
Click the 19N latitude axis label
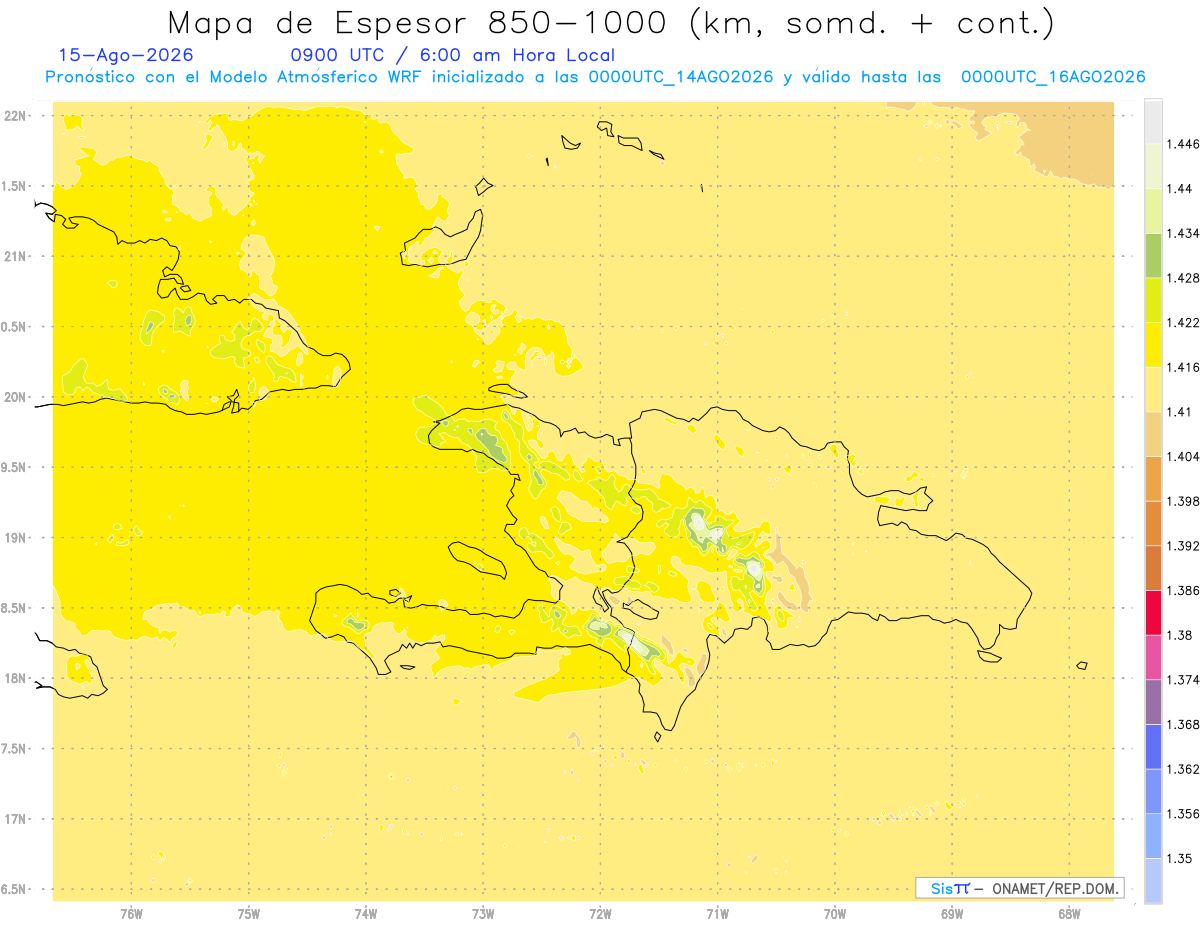(x=16, y=538)
